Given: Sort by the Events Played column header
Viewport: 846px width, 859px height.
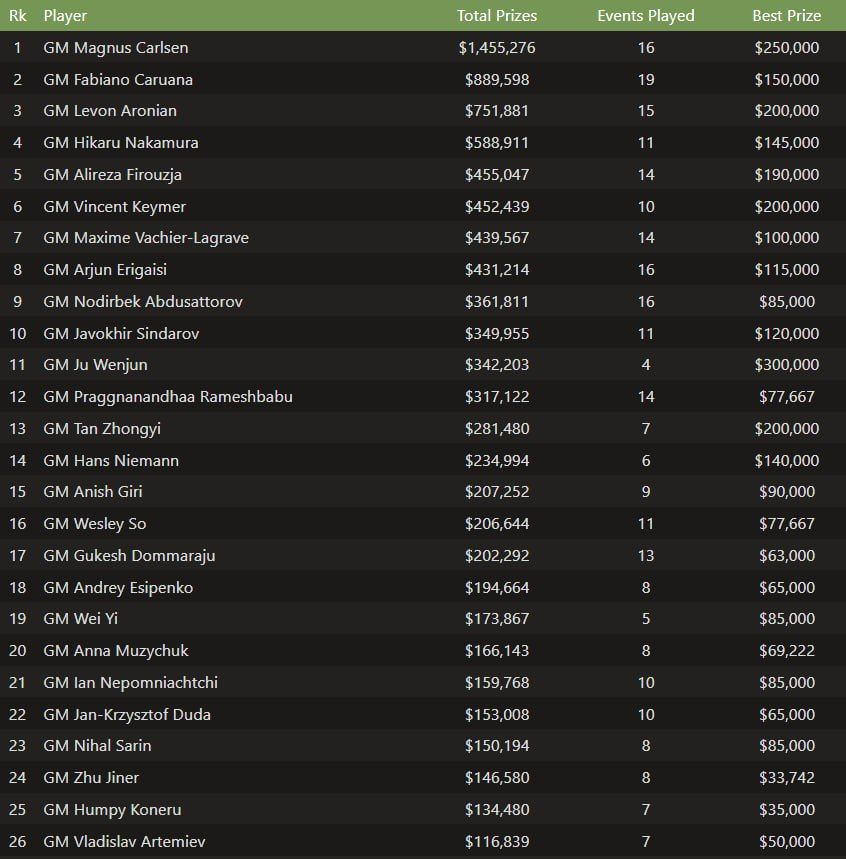Looking at the screenshot, I should pos(645,16).
